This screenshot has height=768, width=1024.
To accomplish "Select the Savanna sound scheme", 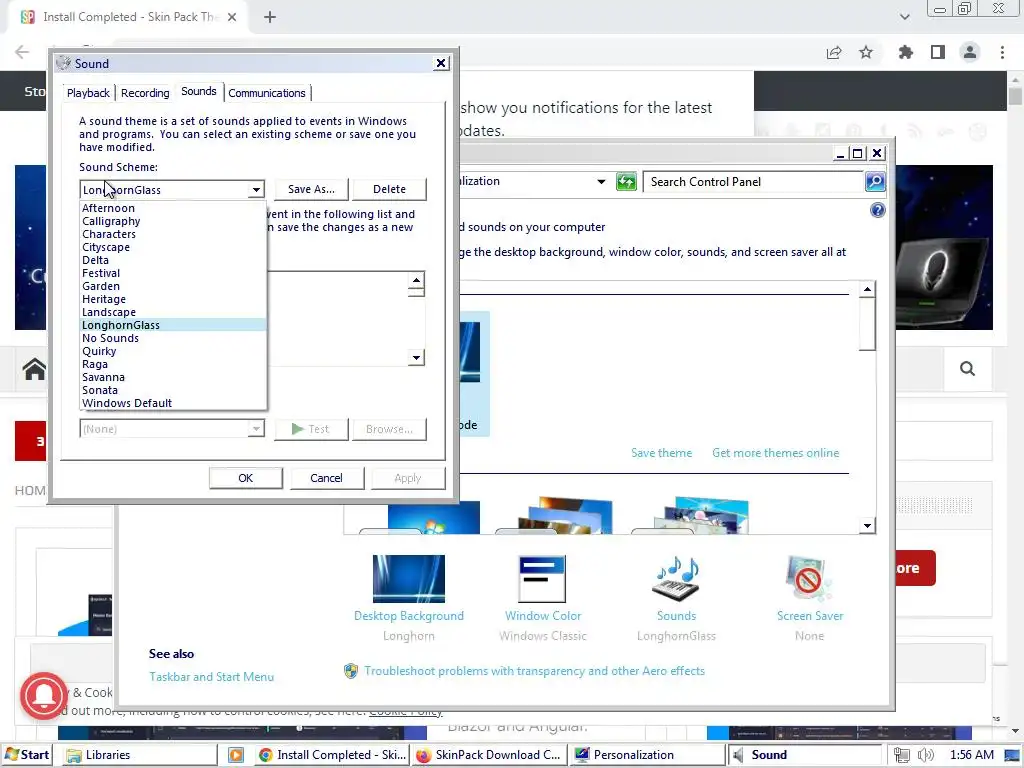I will (173, 377).
